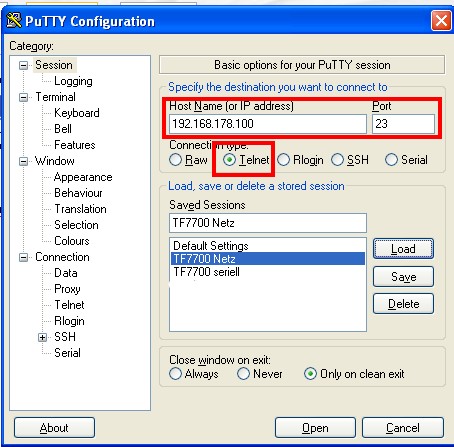Collapse the Terminal tree node
Viewport: 454px width, 447px height.
coord(23,97)
